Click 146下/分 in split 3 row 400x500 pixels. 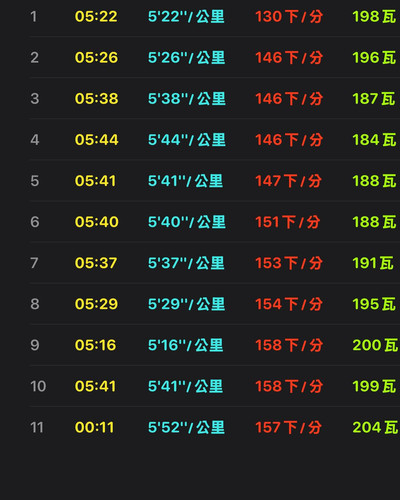coord(289,99)
